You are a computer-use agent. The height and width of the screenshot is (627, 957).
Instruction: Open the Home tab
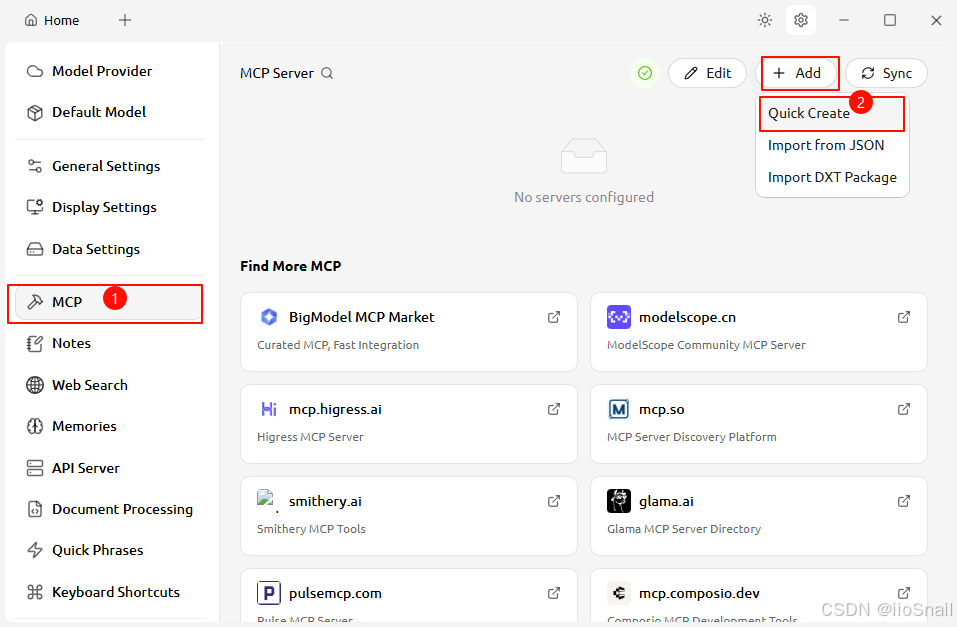[52, 20]
